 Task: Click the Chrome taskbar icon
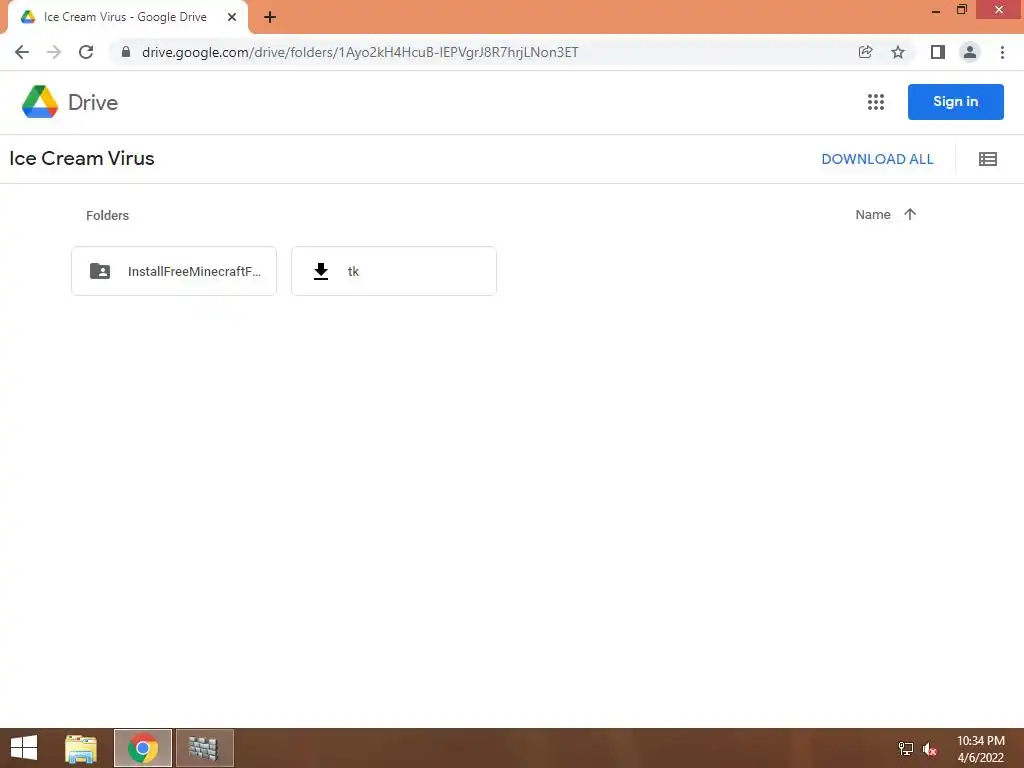tap(143, 748)
